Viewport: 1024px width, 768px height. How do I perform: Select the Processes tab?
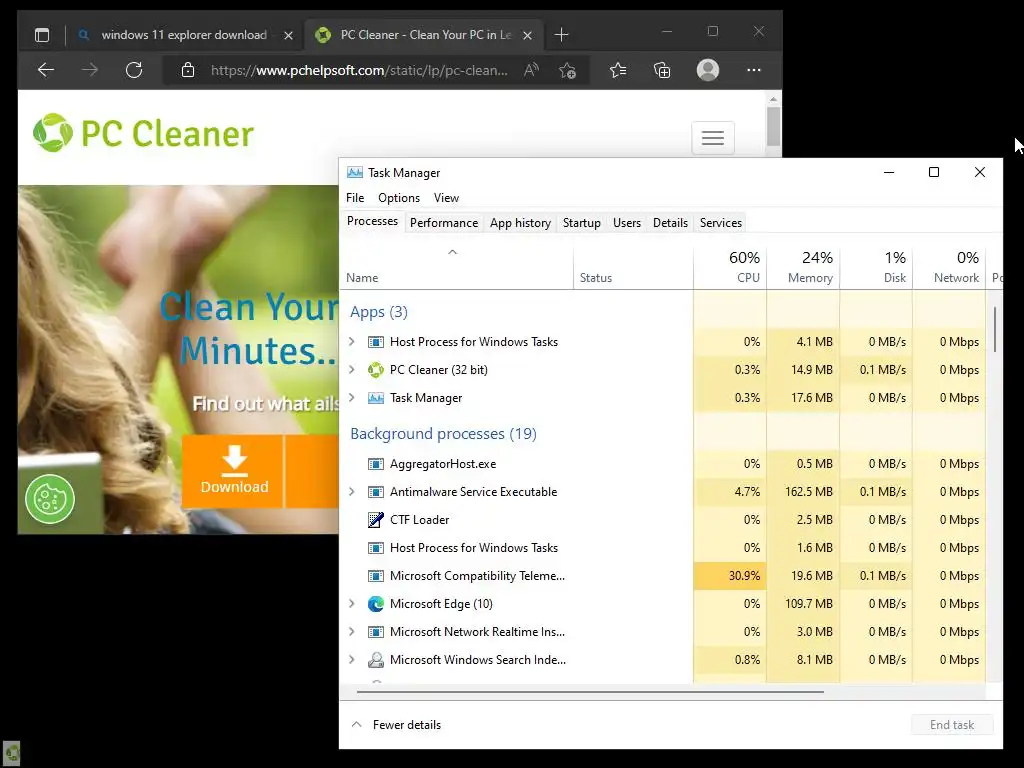pyautogui.click(x=372, y=221)
